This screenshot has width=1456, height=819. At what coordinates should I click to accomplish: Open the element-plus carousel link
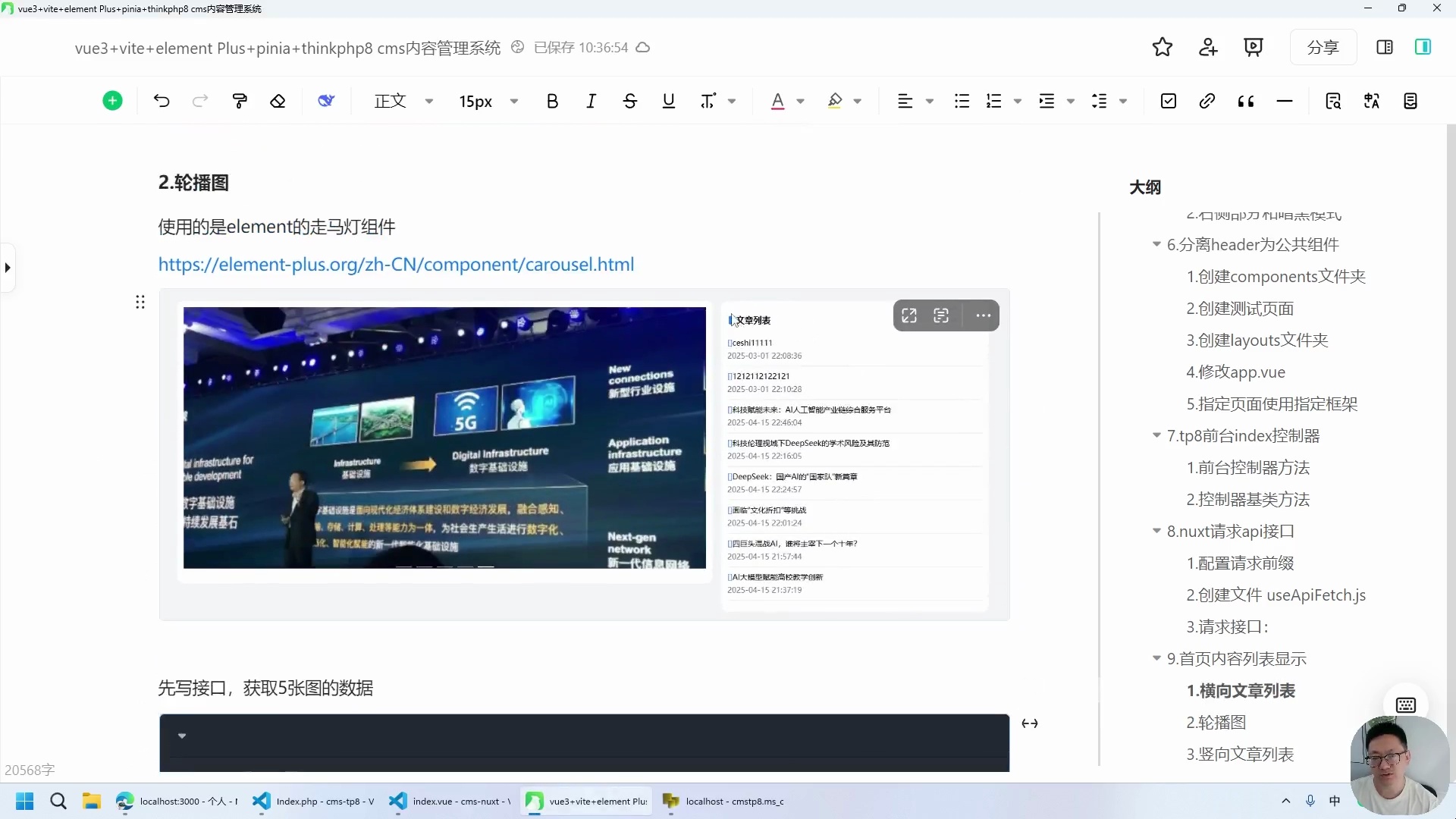pos(396,264)
